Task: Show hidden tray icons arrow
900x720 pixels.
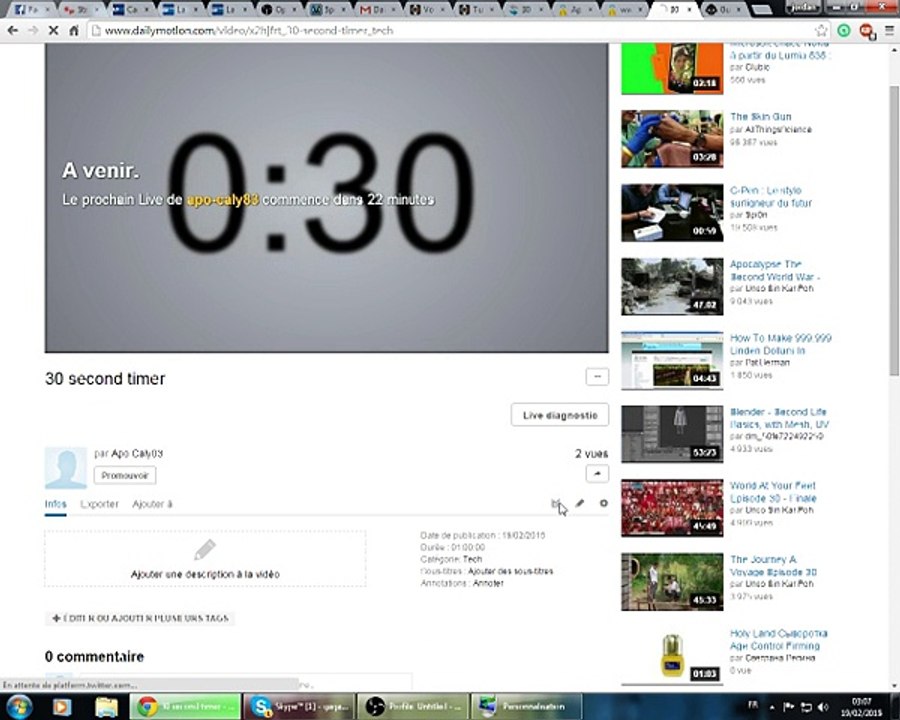Action: 771,707
